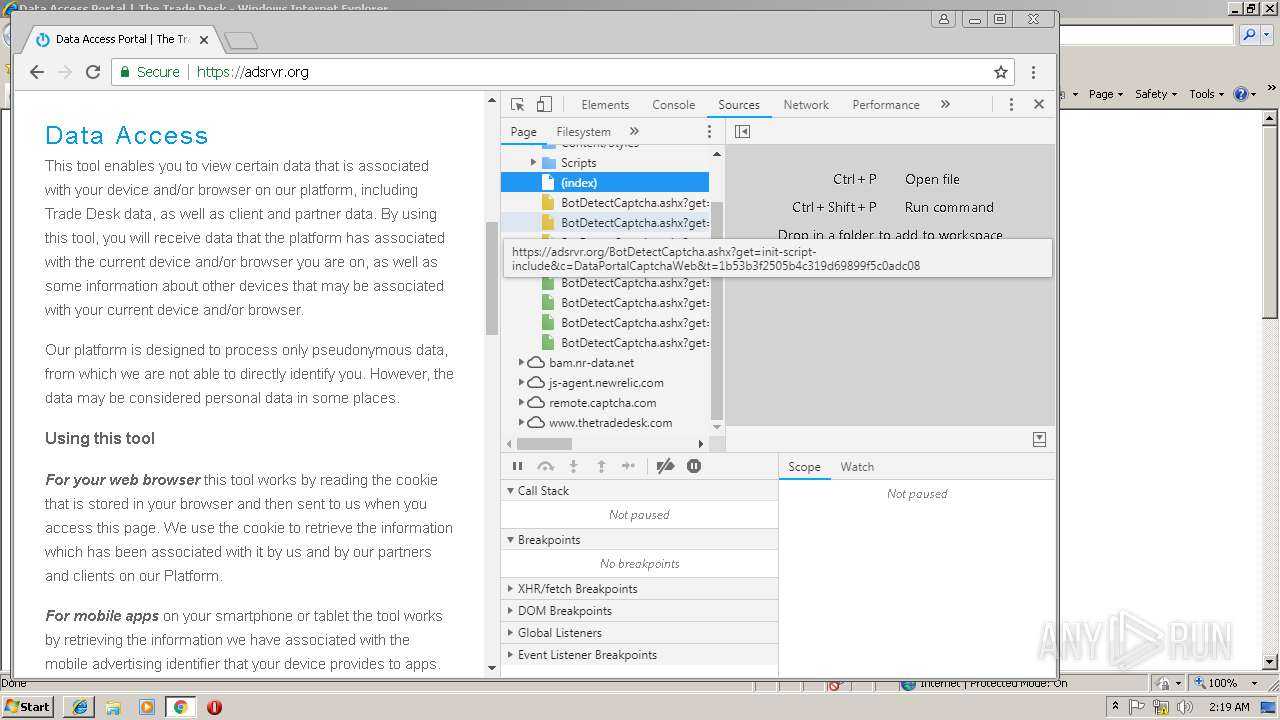Click the volume speaker tray icon

1185,707
